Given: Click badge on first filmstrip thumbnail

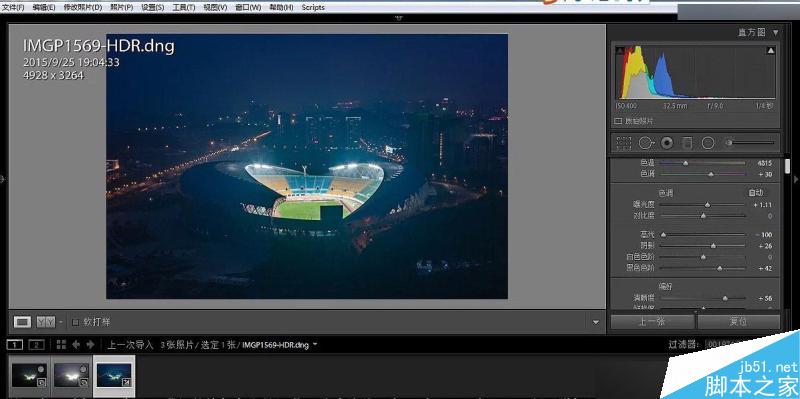Looking at the screenshot, I should pos(42,382).
